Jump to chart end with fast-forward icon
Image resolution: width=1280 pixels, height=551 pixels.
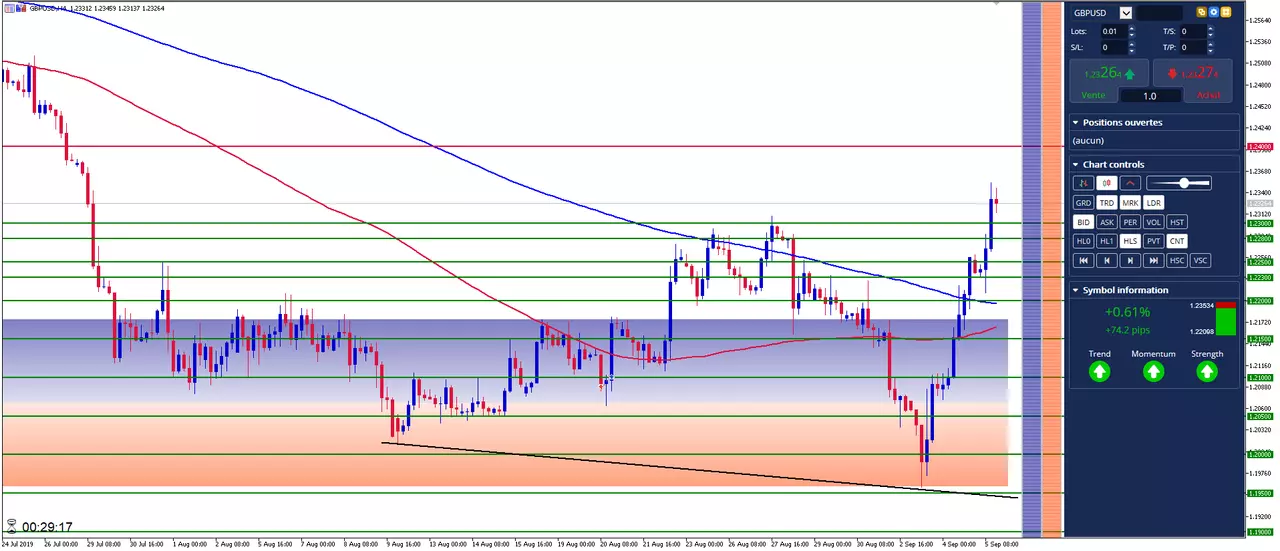click(x=1154, y=260)
